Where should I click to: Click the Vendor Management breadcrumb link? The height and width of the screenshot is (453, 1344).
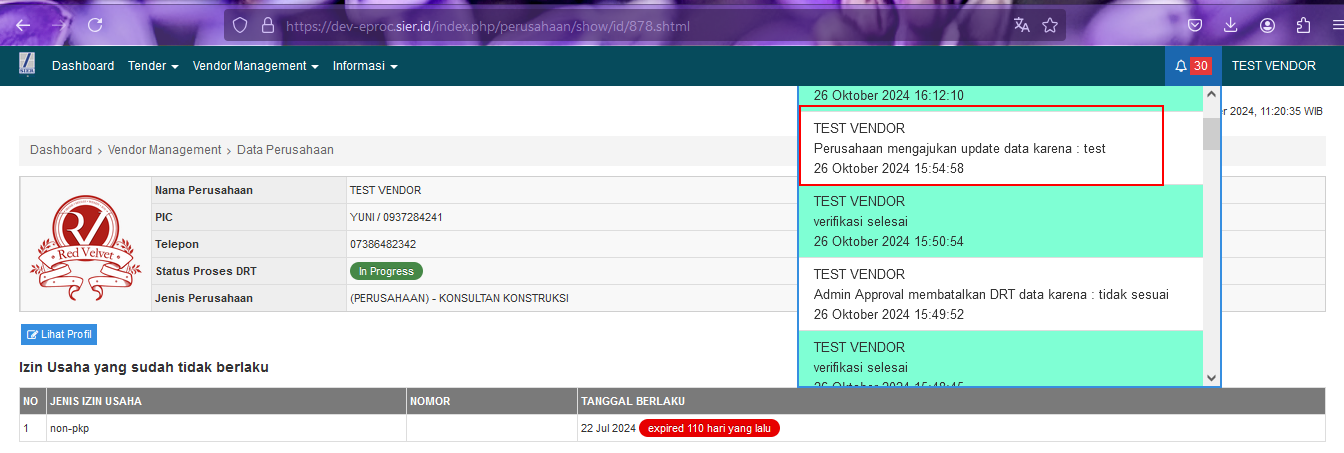pos(164,150)
